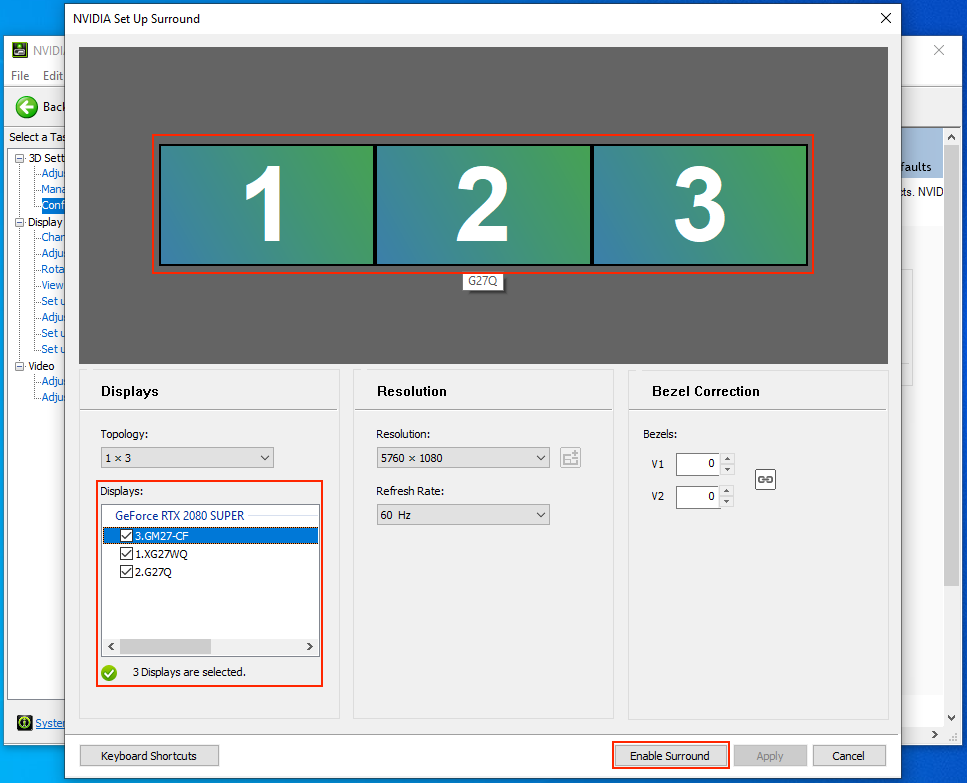
Task: Click the Display tree item label
Action: (x=45, y=223)
